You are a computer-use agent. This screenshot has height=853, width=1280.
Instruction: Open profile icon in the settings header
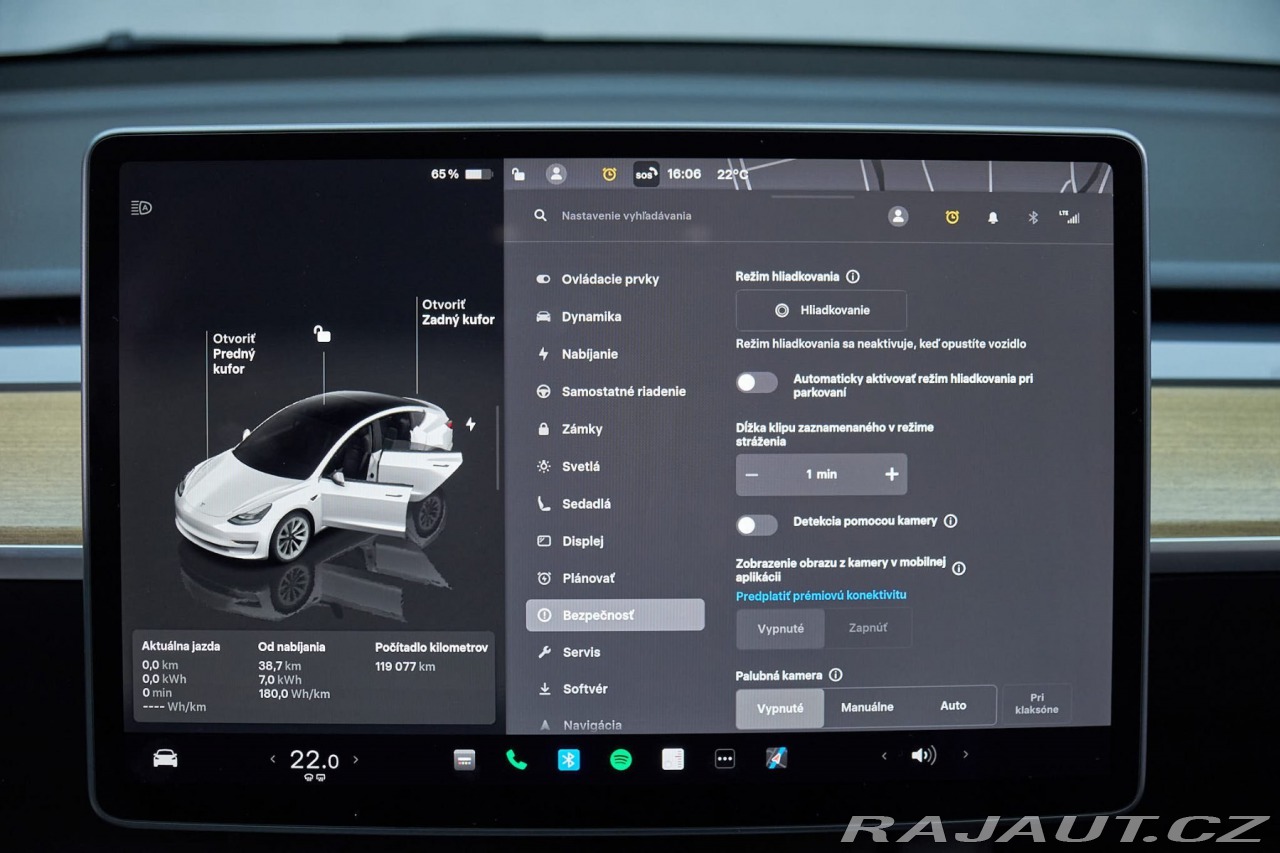point(898,216)
